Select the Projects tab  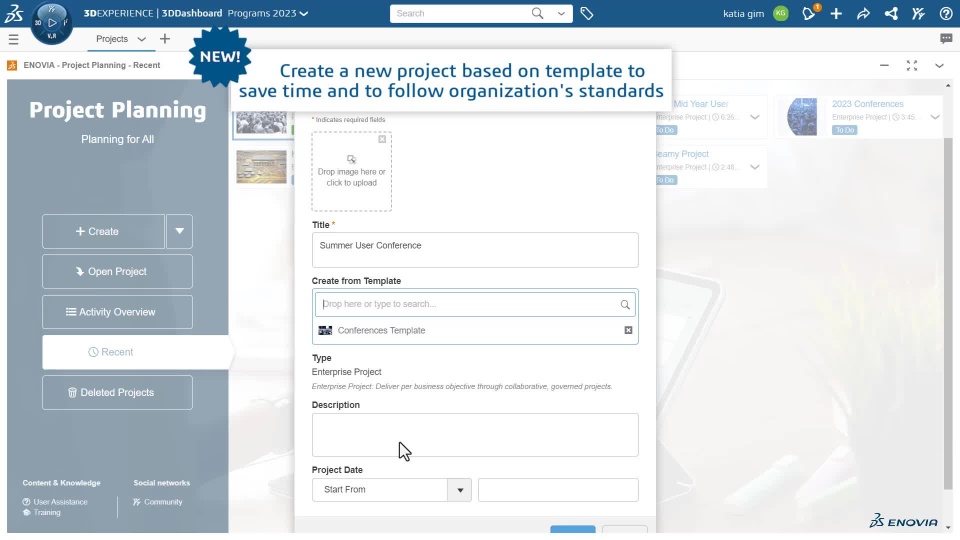112,39
